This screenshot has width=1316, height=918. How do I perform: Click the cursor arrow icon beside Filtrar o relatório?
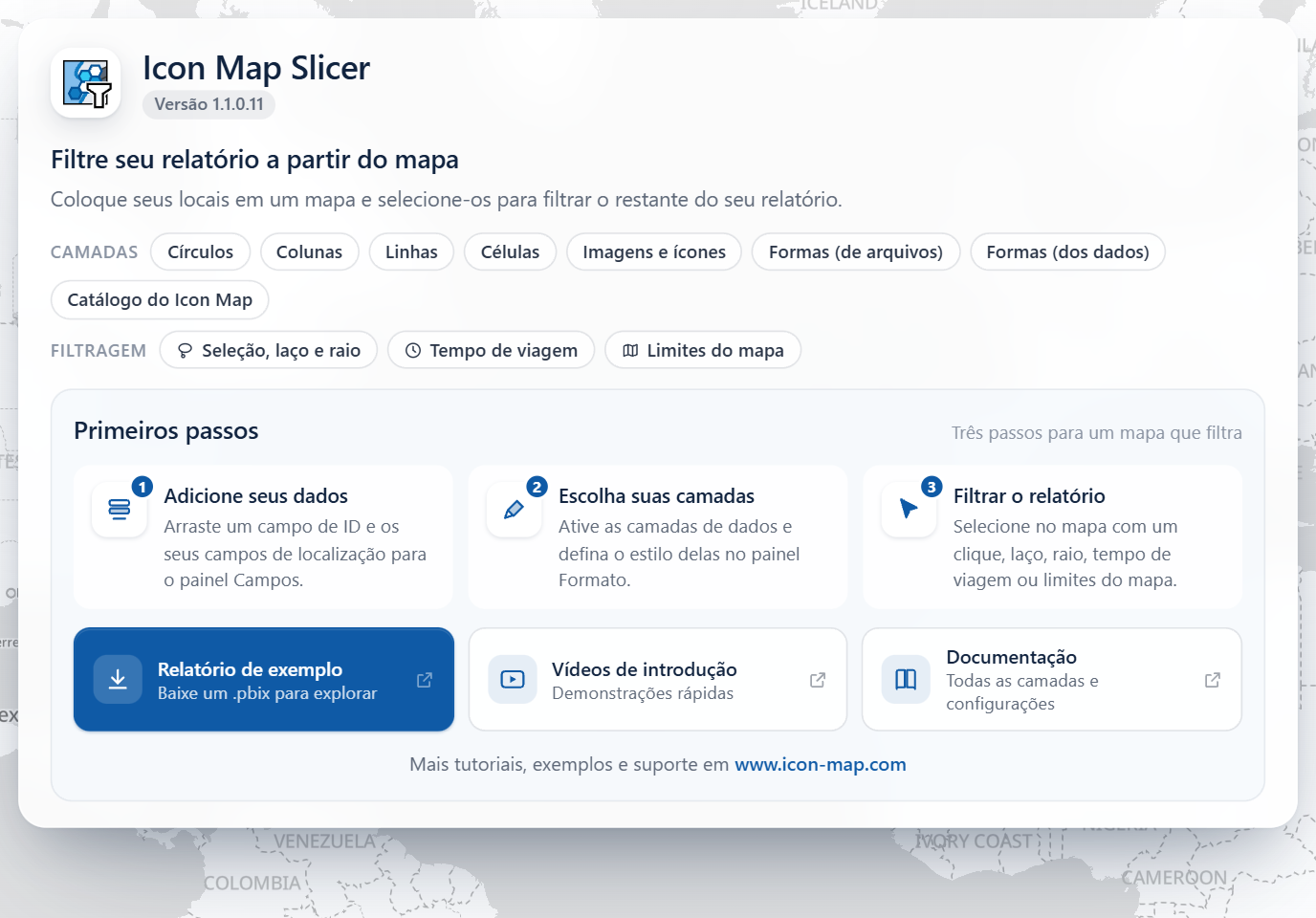[x=909, y=509]
